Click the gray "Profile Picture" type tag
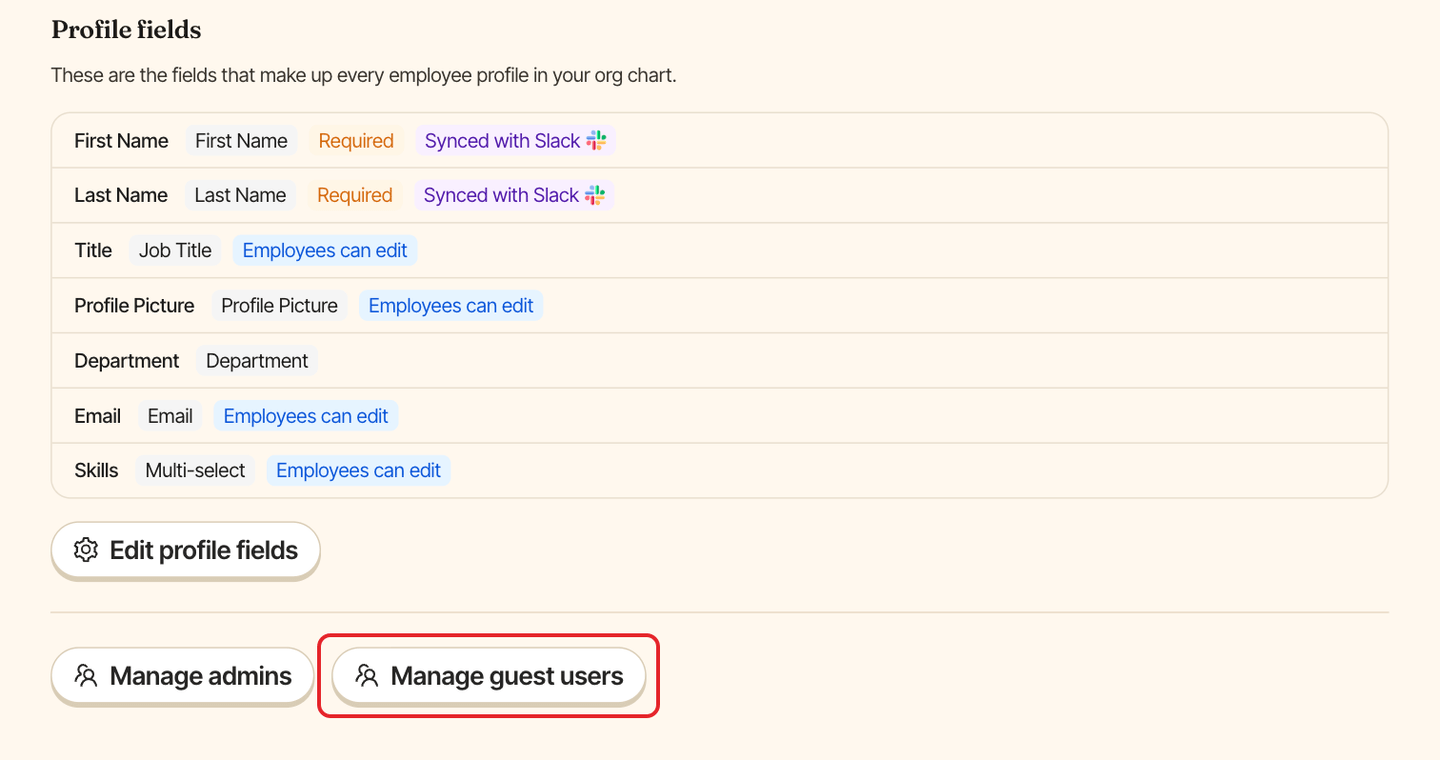1440x760 pixels. tap(279, 305)
